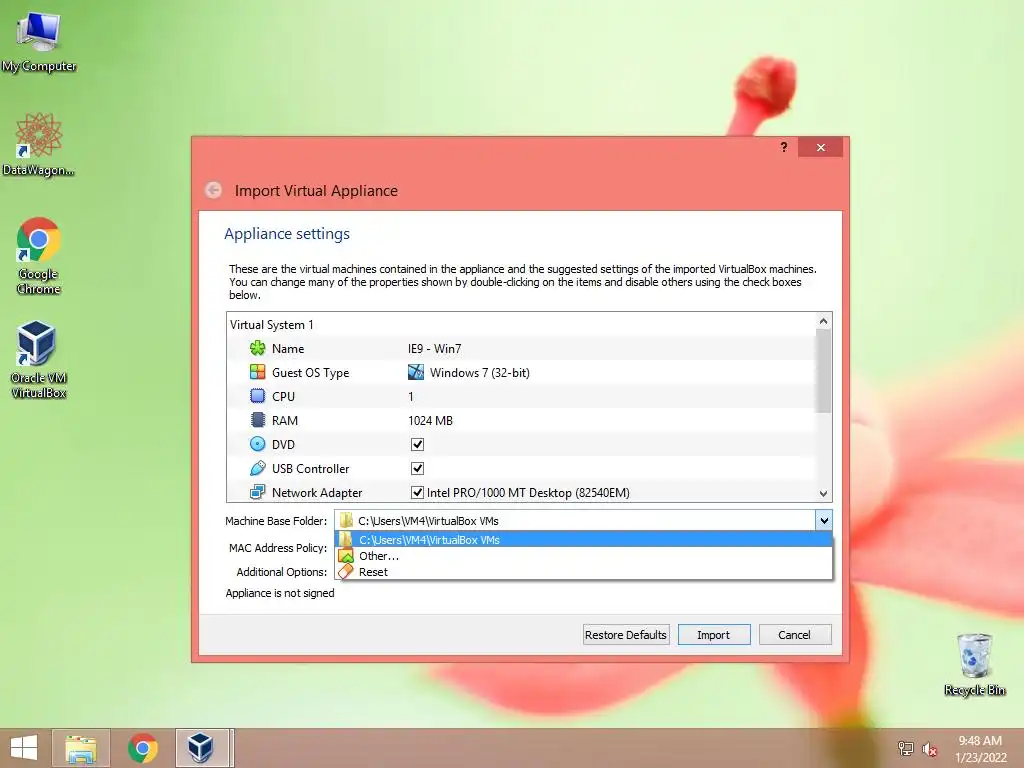
Task: Click the Other… folder icon in dropdown
Action: point(346,556)
